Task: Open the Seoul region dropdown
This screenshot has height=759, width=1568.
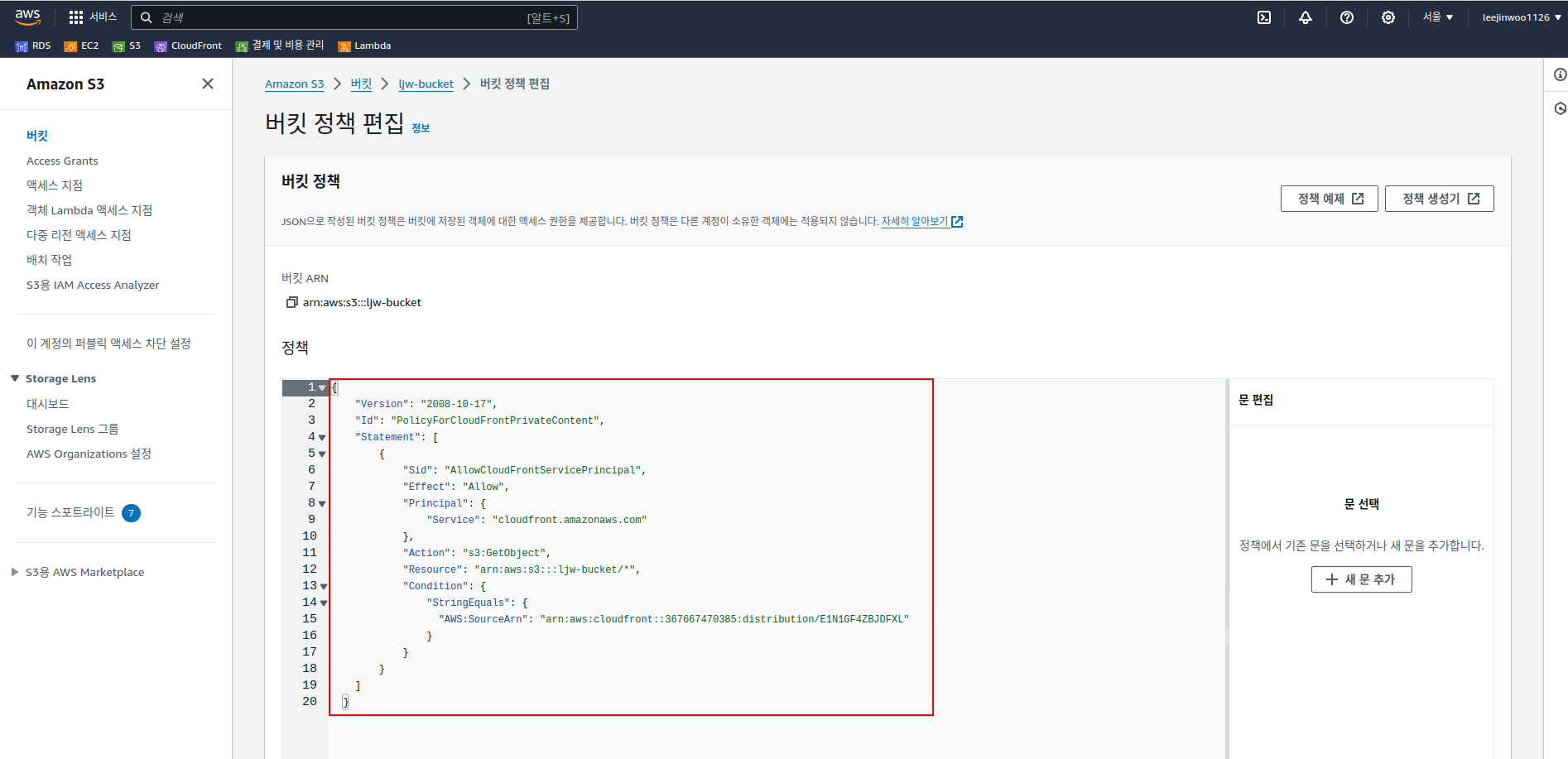Action: coord(1438,17)
